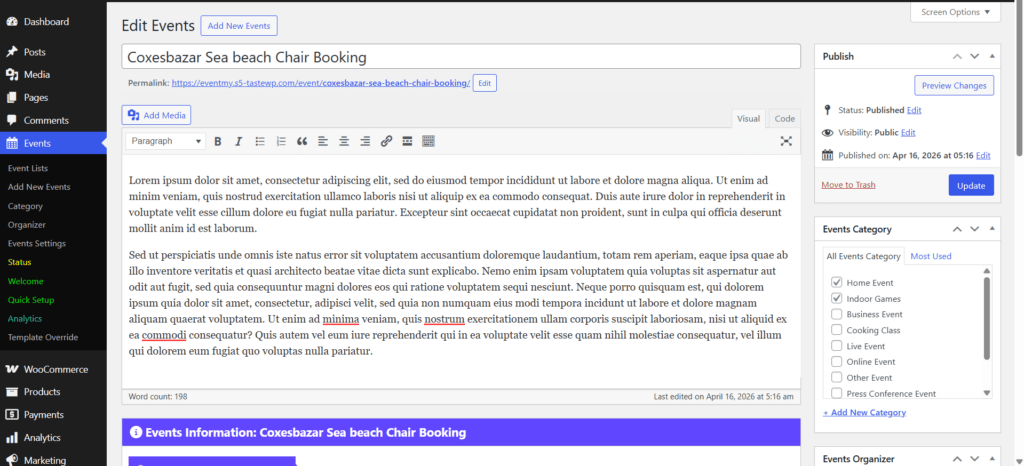This screenshot has height=466, width=1024.
Task: Move this event to Trash
Action: point(848,185)
